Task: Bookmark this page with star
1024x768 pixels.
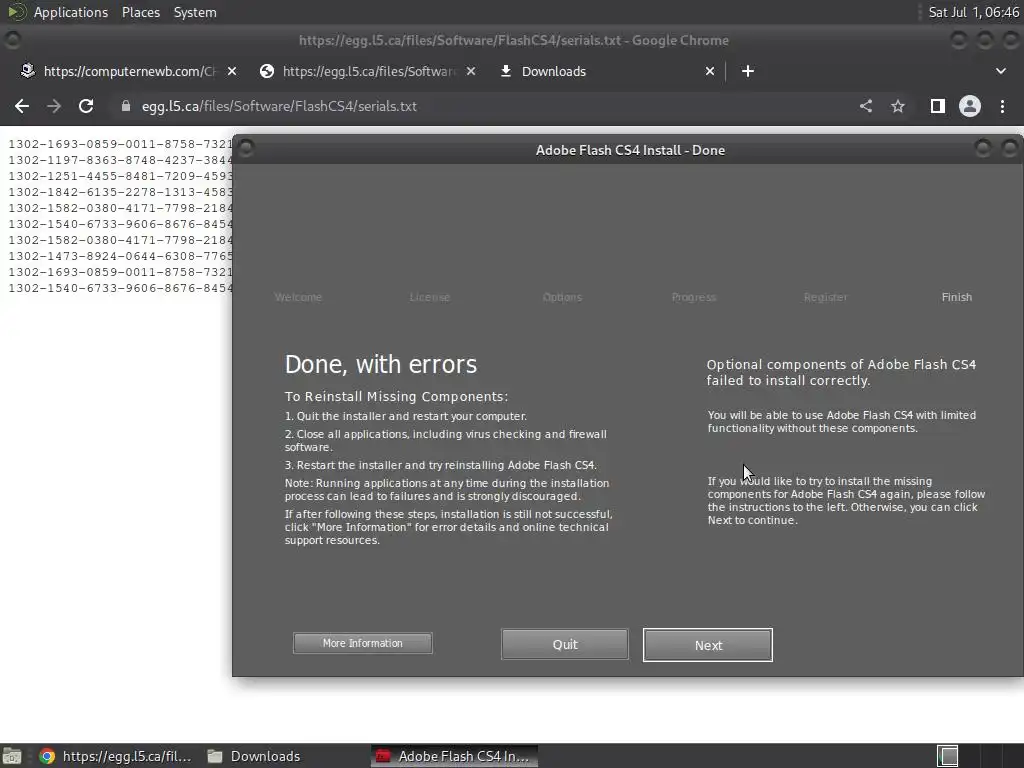Action: pyautogui.click(x=898, y=106)
